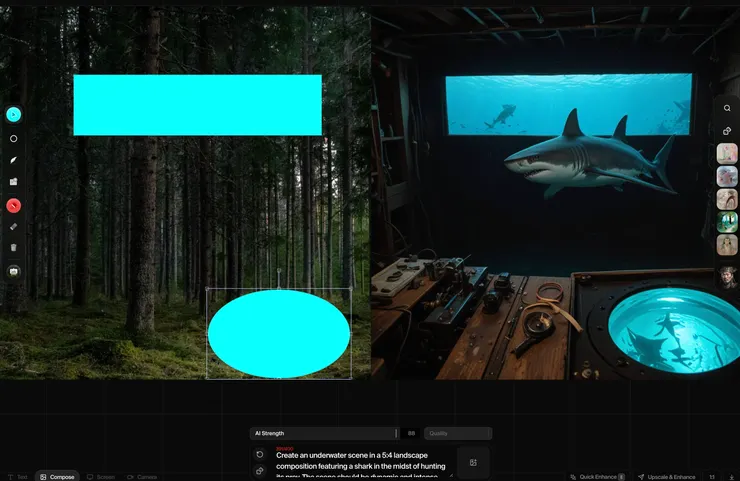Screen dimensions: 740x481
Task: Open the red color picker circle
Action: pos(14,206)
